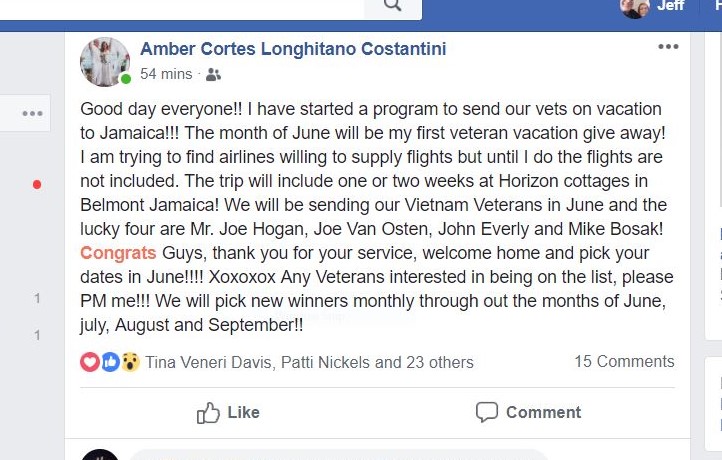
Task: Click the blue thumbs-up Like reaction icon
Action: point(111,362)
